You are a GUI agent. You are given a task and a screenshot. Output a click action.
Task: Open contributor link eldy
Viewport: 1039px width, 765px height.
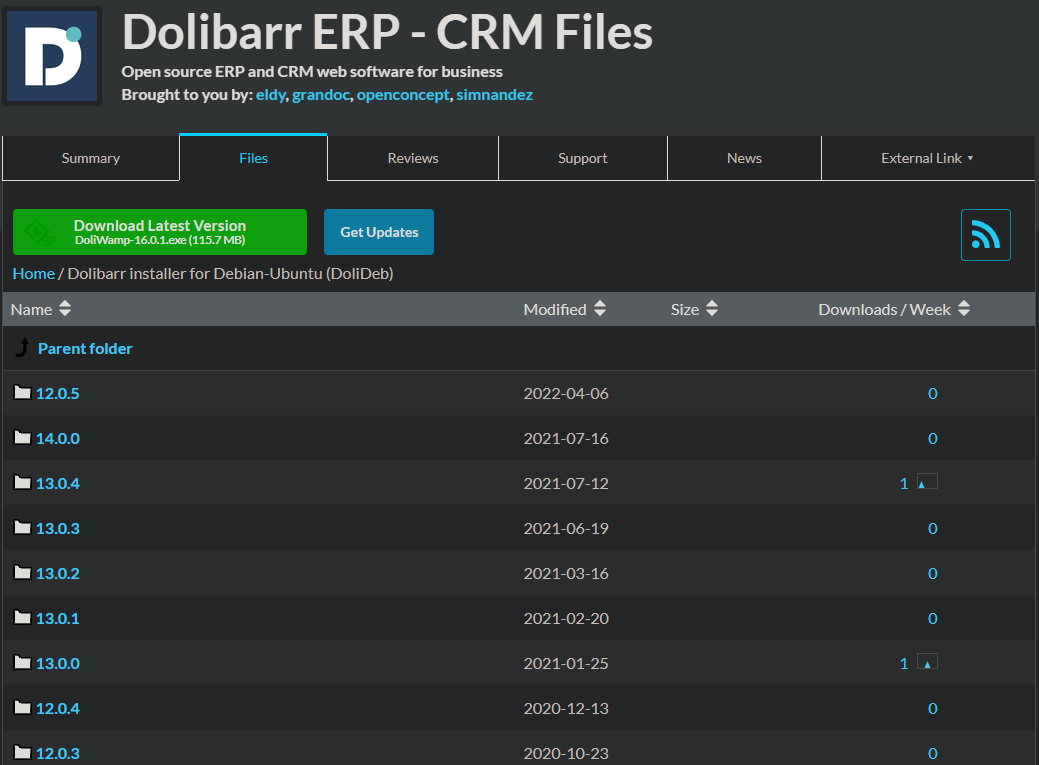pos(270,94)
